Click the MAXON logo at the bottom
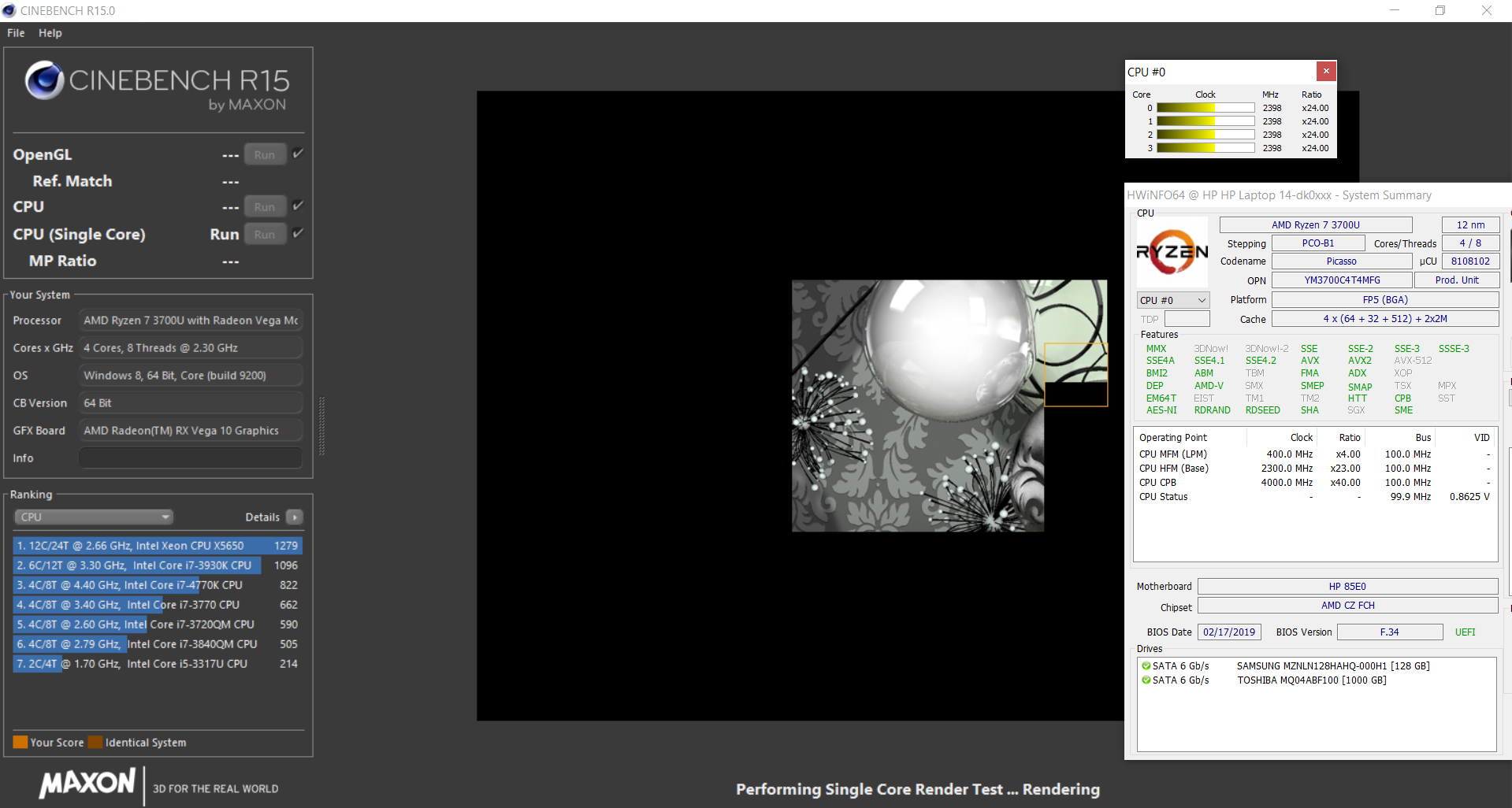 coord(87,784)
